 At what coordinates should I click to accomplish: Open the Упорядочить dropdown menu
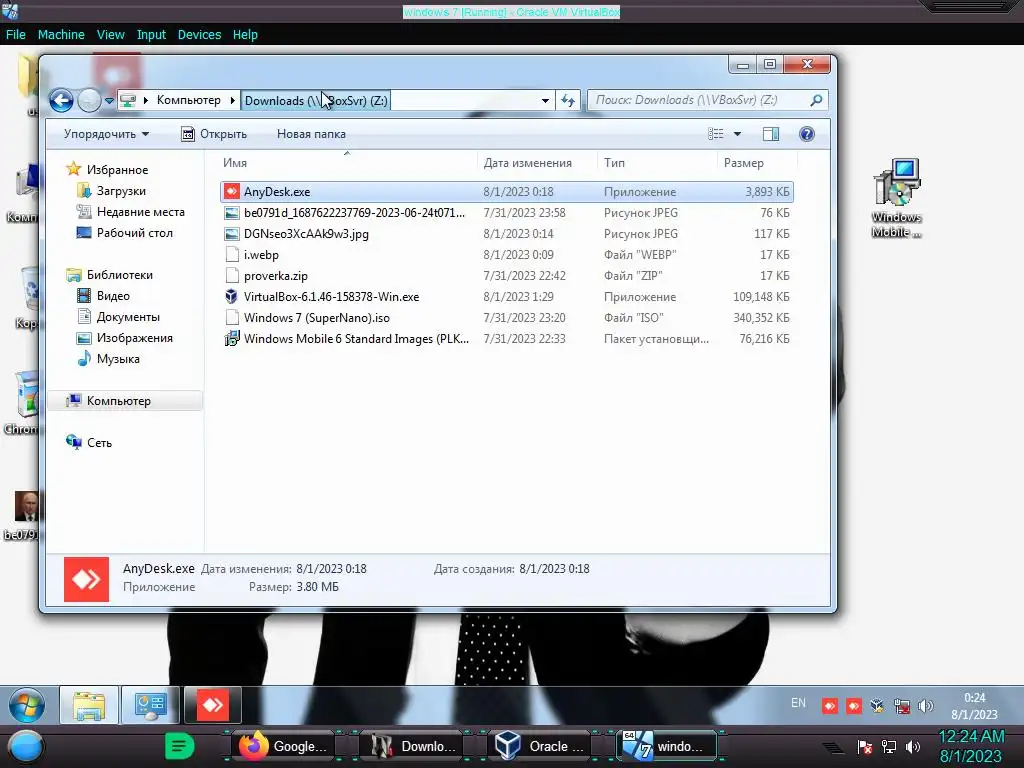pyautogui.click(x=106, y=134)
